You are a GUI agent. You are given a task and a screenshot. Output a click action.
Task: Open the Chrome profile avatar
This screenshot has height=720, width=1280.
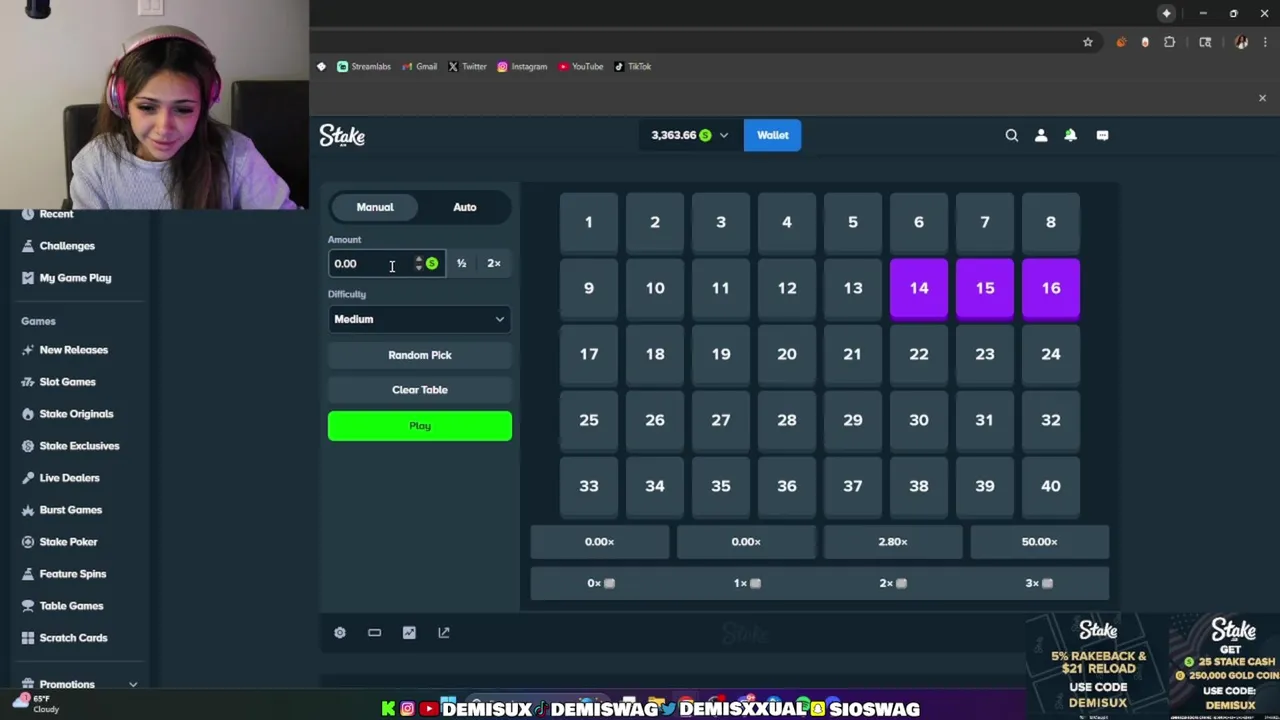coord(1241,42)
